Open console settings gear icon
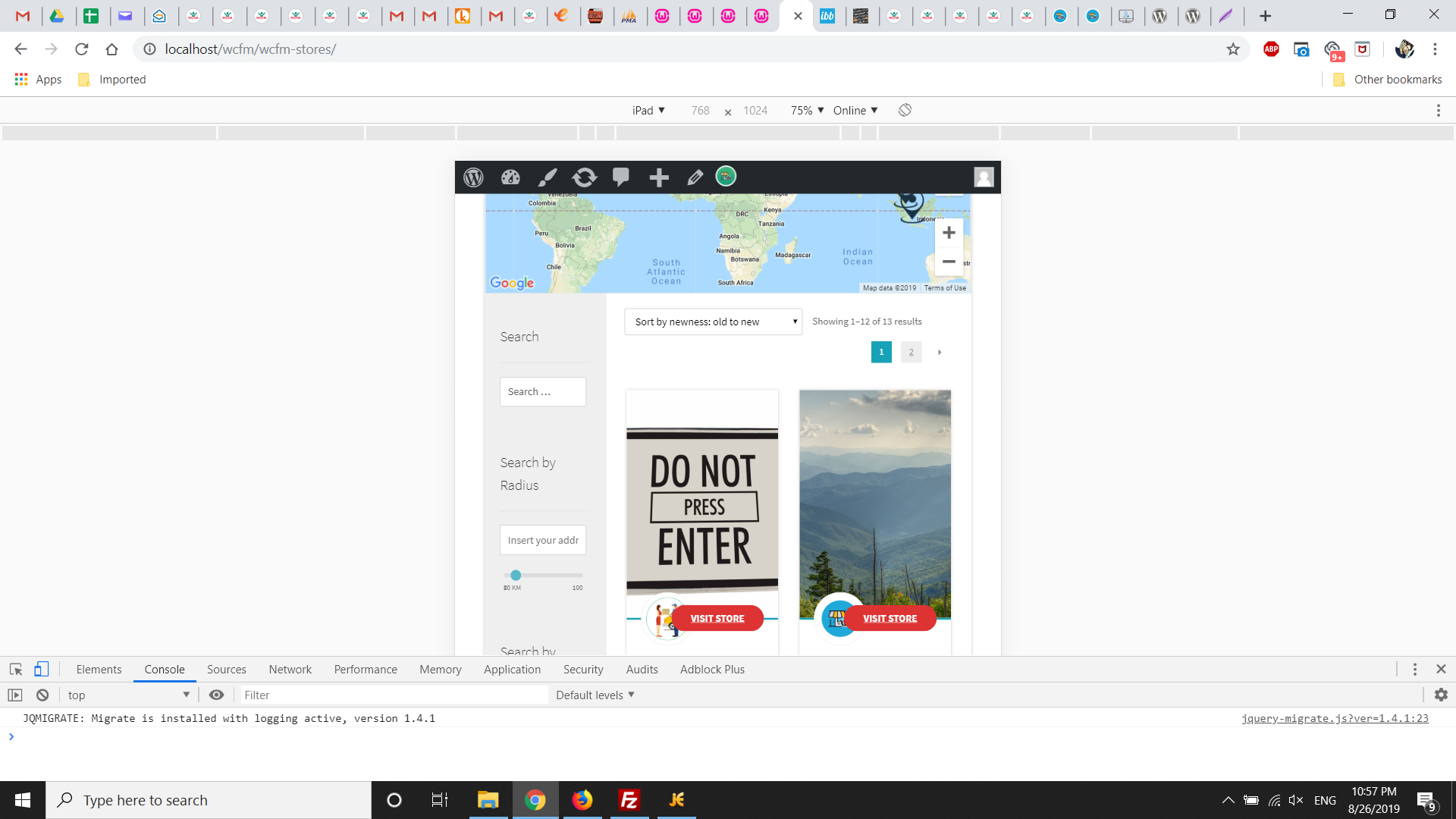The width and height of the screenshot is (1456, 819). [1441, 695]
